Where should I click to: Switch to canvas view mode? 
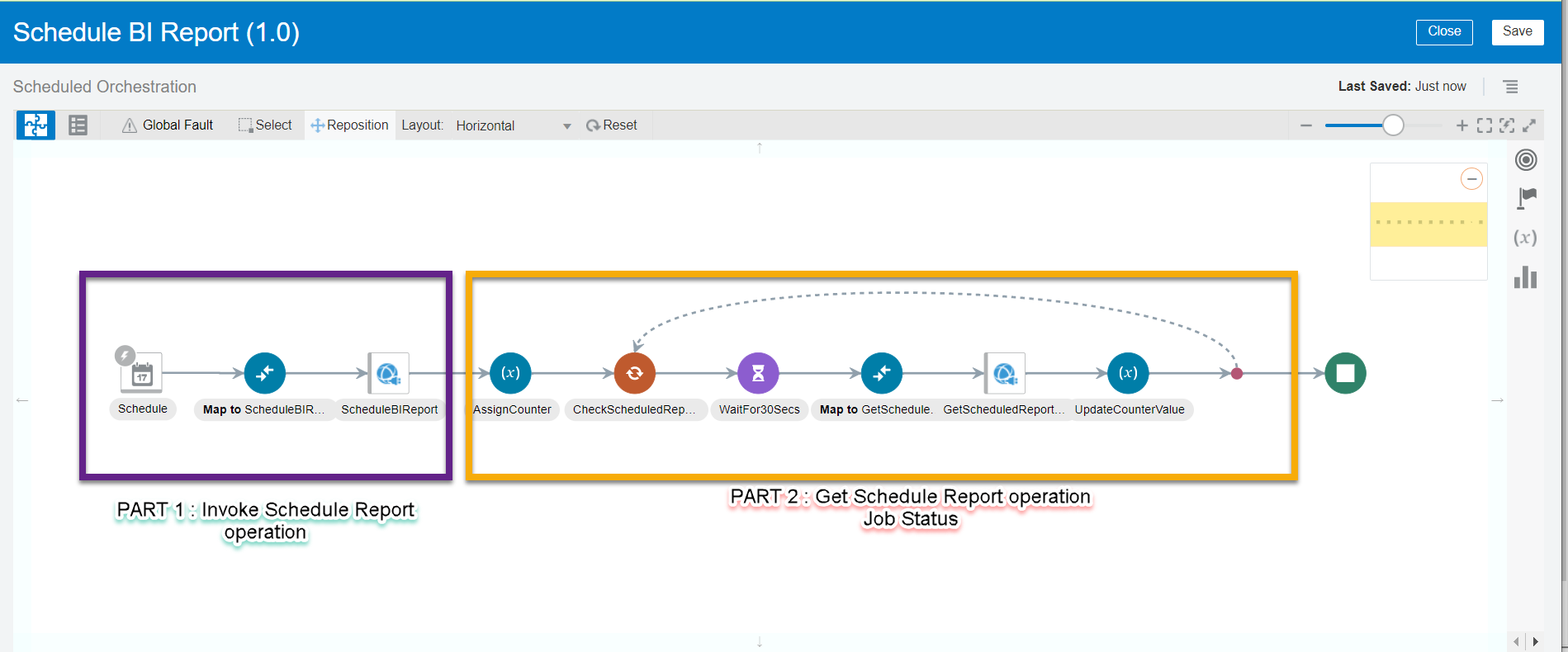point(36,125)
